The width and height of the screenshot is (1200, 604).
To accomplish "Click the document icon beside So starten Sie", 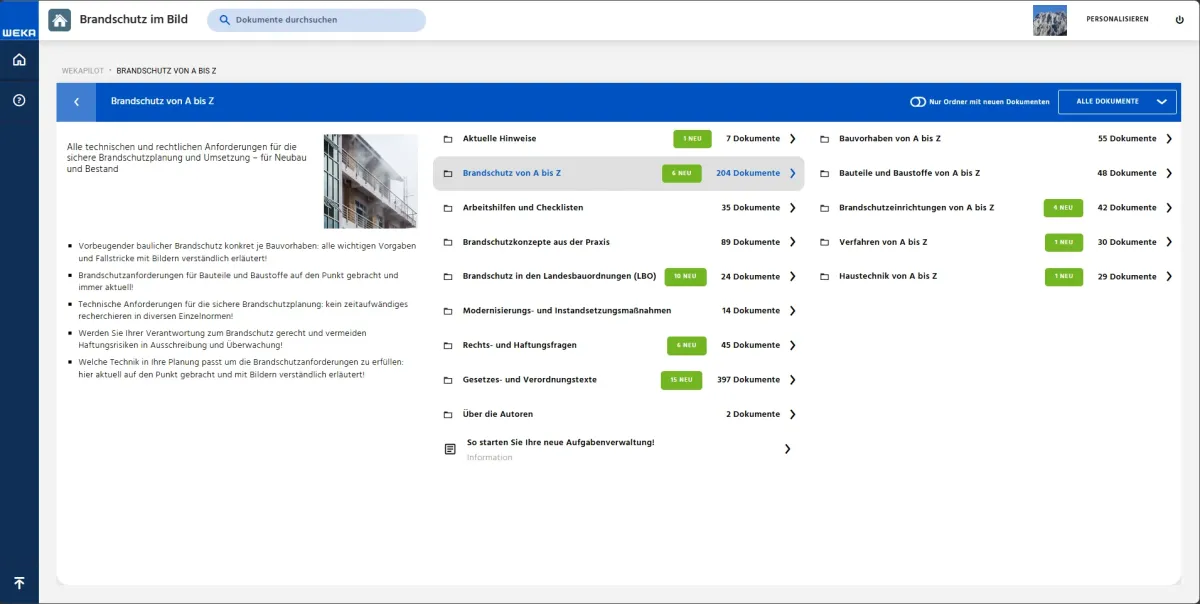I will [450, 449].
